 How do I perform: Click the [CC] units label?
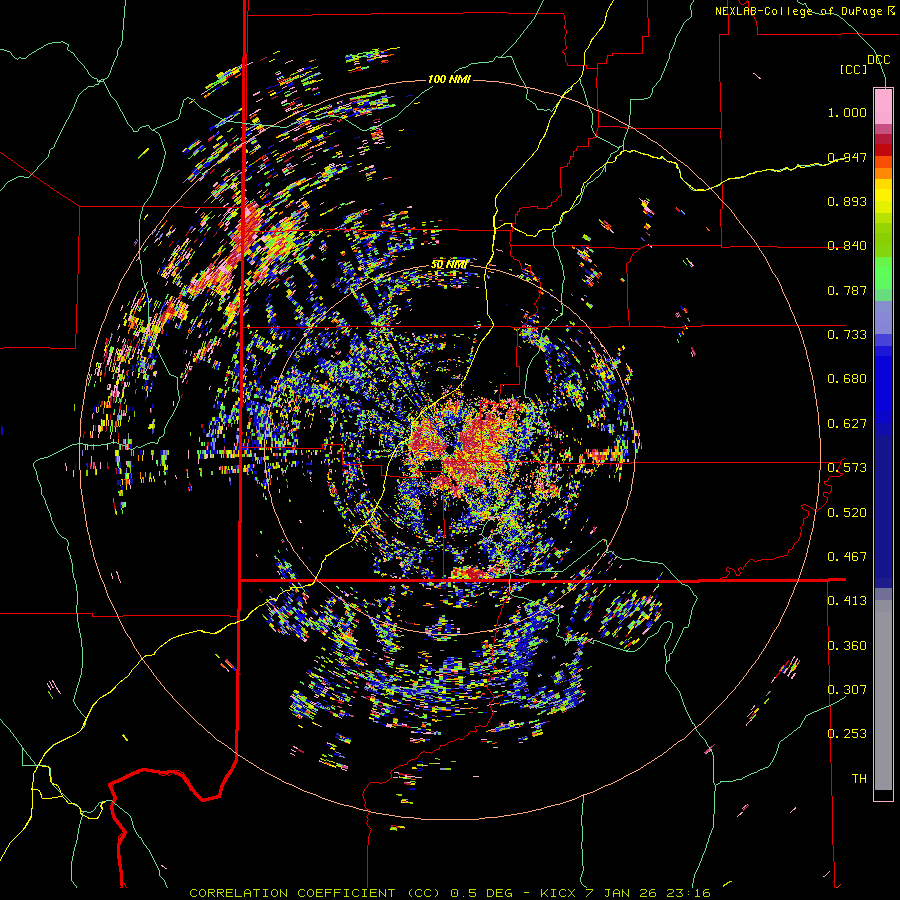coord(854,69)
